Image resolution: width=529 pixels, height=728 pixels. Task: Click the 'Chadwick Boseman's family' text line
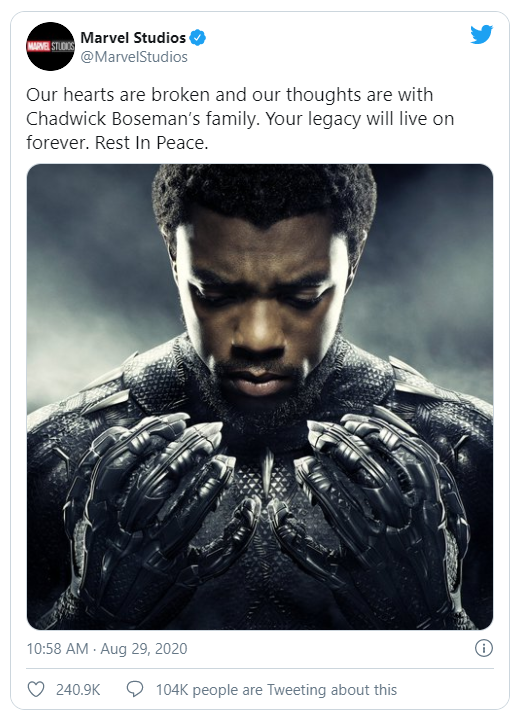pyautogui.click(x=240, y=119)
